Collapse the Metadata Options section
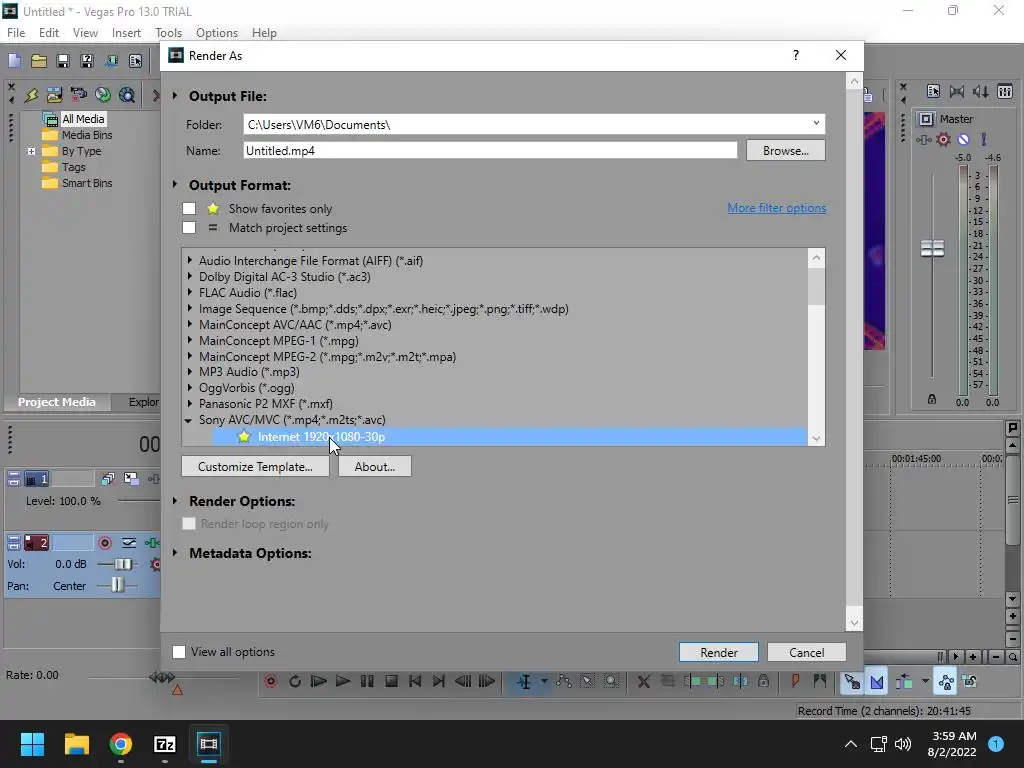The height and width of the screenshot is (768, 1024). coord(175,553)
